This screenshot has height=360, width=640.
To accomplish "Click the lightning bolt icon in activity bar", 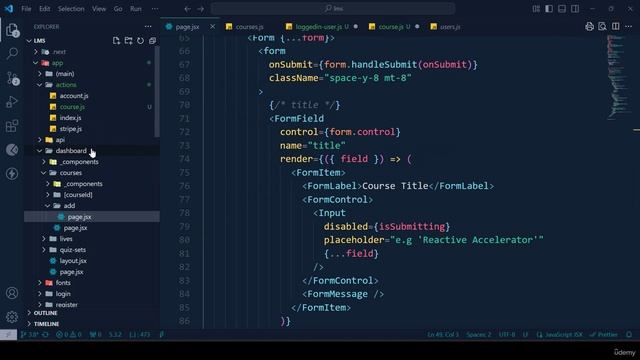I will click(x=12, y=174).
